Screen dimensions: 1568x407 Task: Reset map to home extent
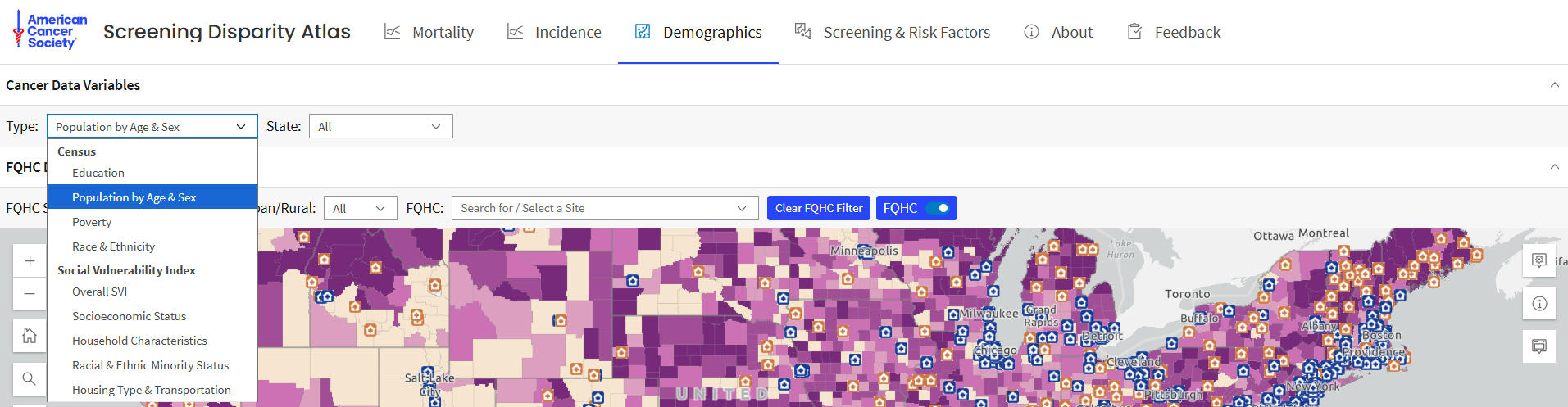30,336
